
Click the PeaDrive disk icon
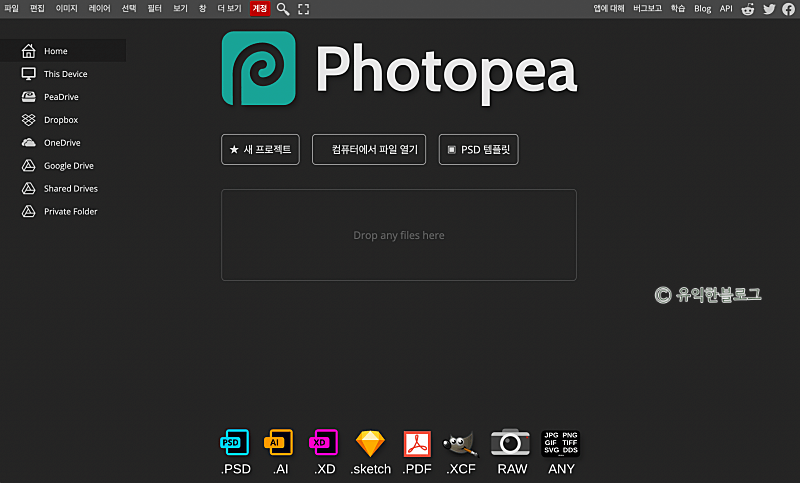[29, 97]
